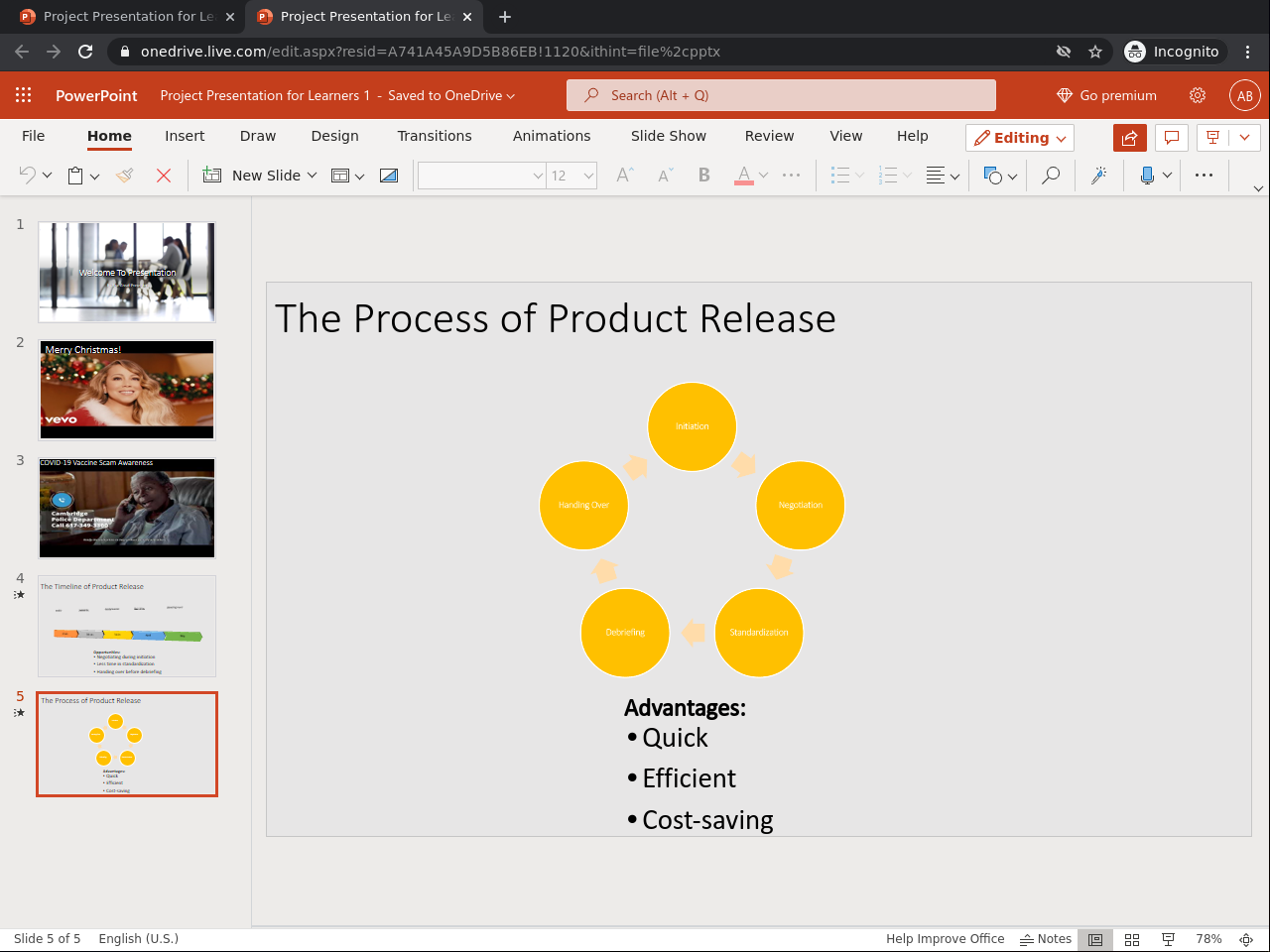Switch to the Design tab
The height and width of the screenshot is (952, 1270).
pos(335,136)
